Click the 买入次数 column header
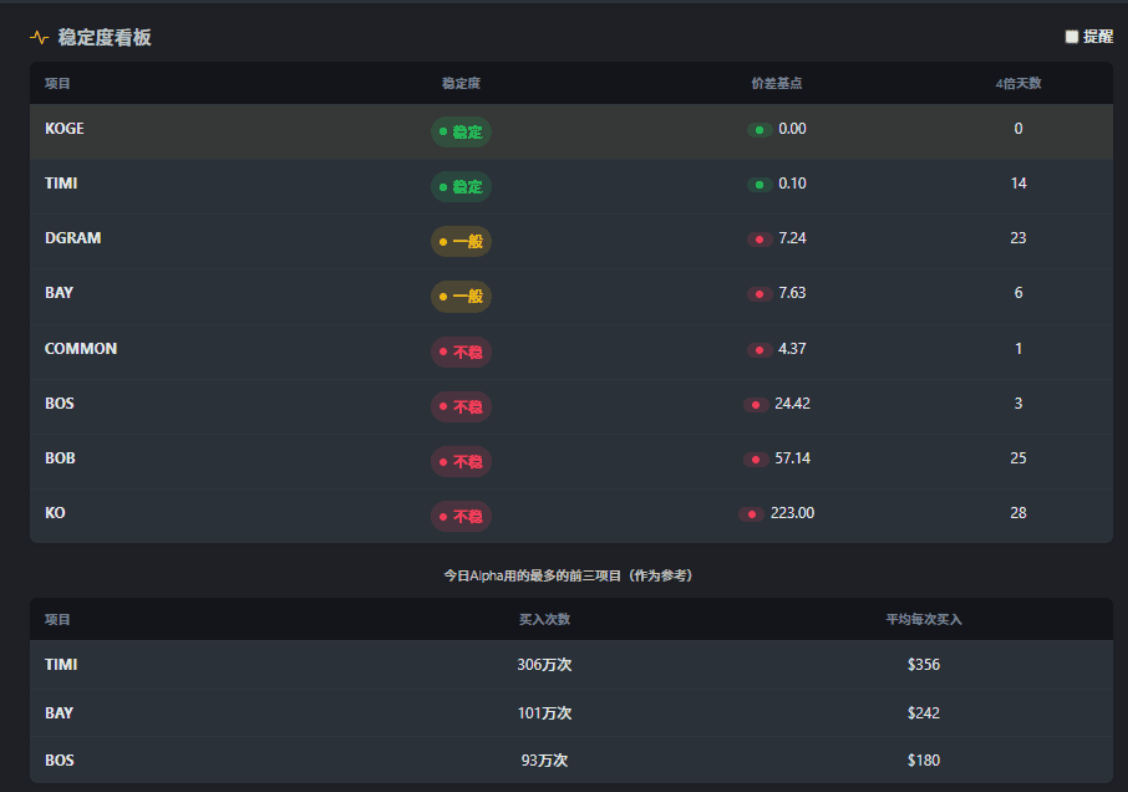This screenshot has width=1128, height=792. point(544,620)
